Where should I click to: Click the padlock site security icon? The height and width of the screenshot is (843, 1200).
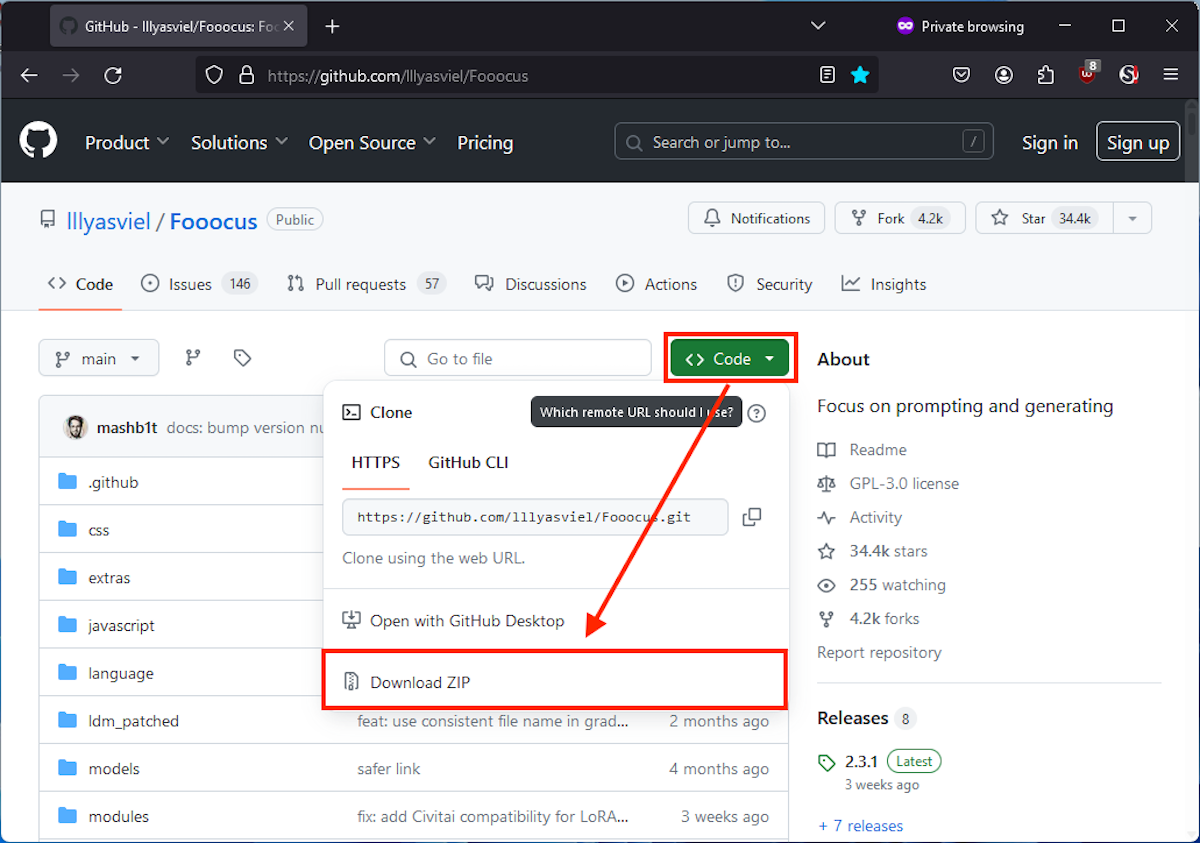pyautogui.click(x=246, y=75)
